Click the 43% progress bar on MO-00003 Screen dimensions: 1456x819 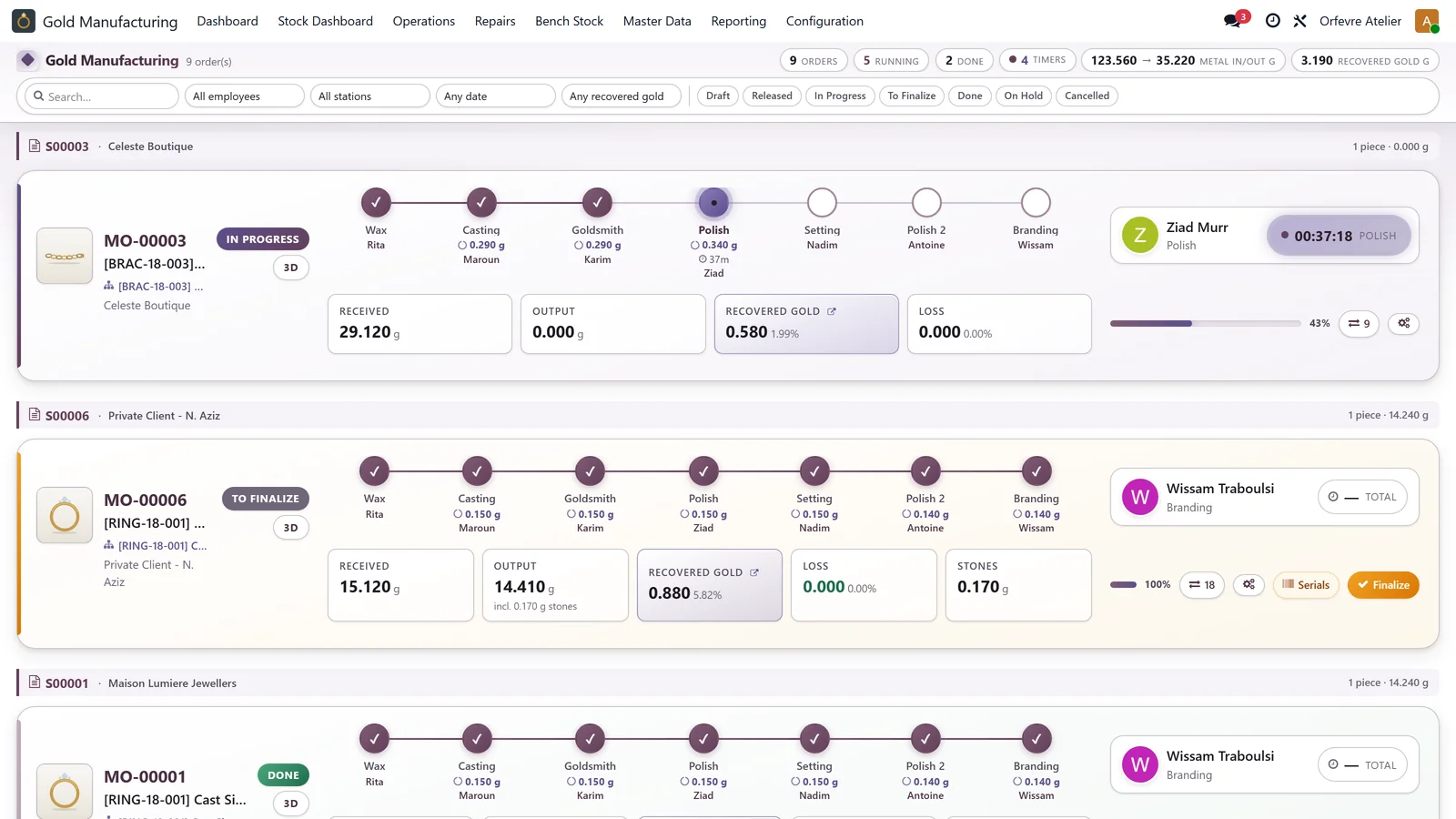click(x=1205, y=323)
